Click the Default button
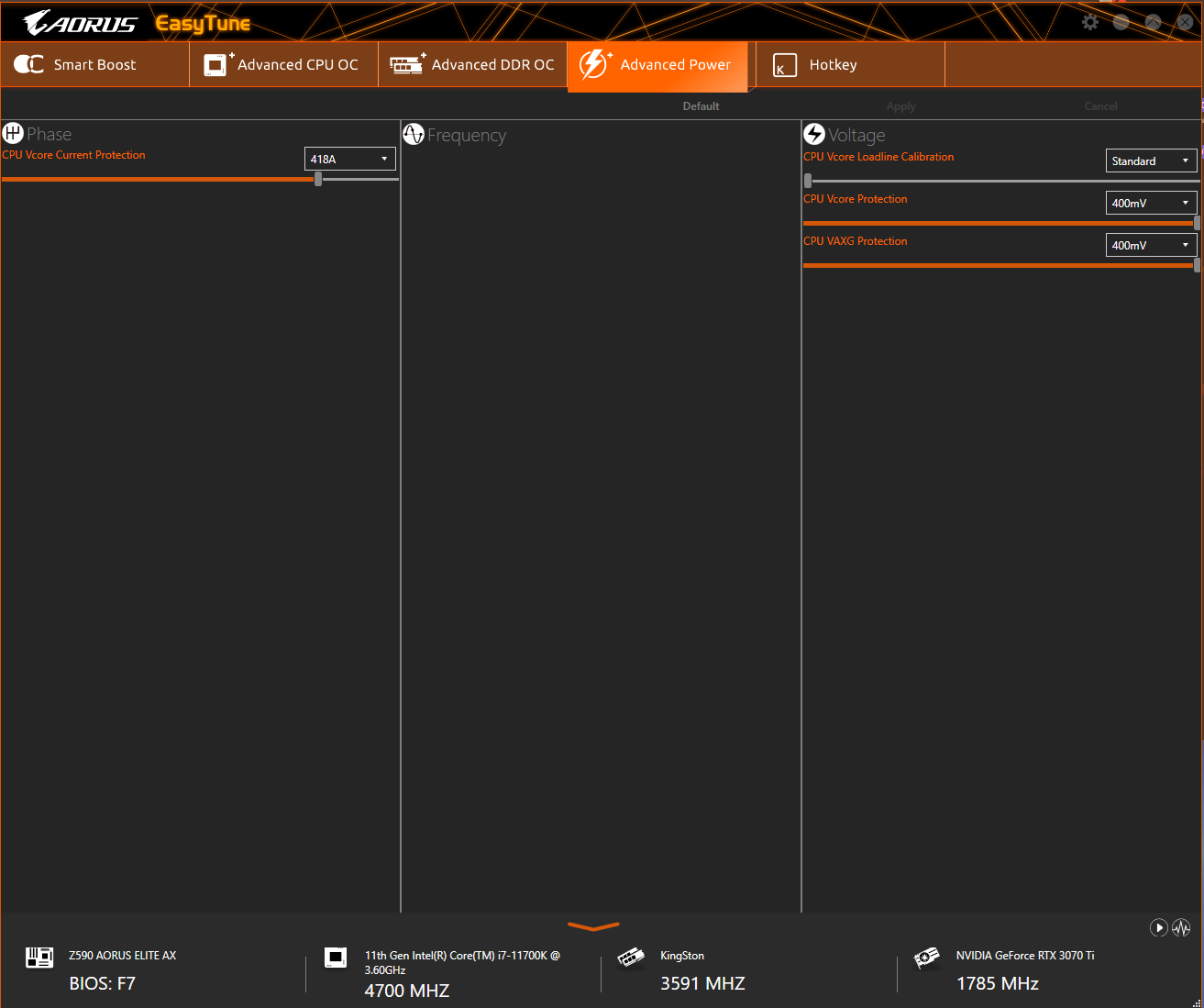 [701, 106]
